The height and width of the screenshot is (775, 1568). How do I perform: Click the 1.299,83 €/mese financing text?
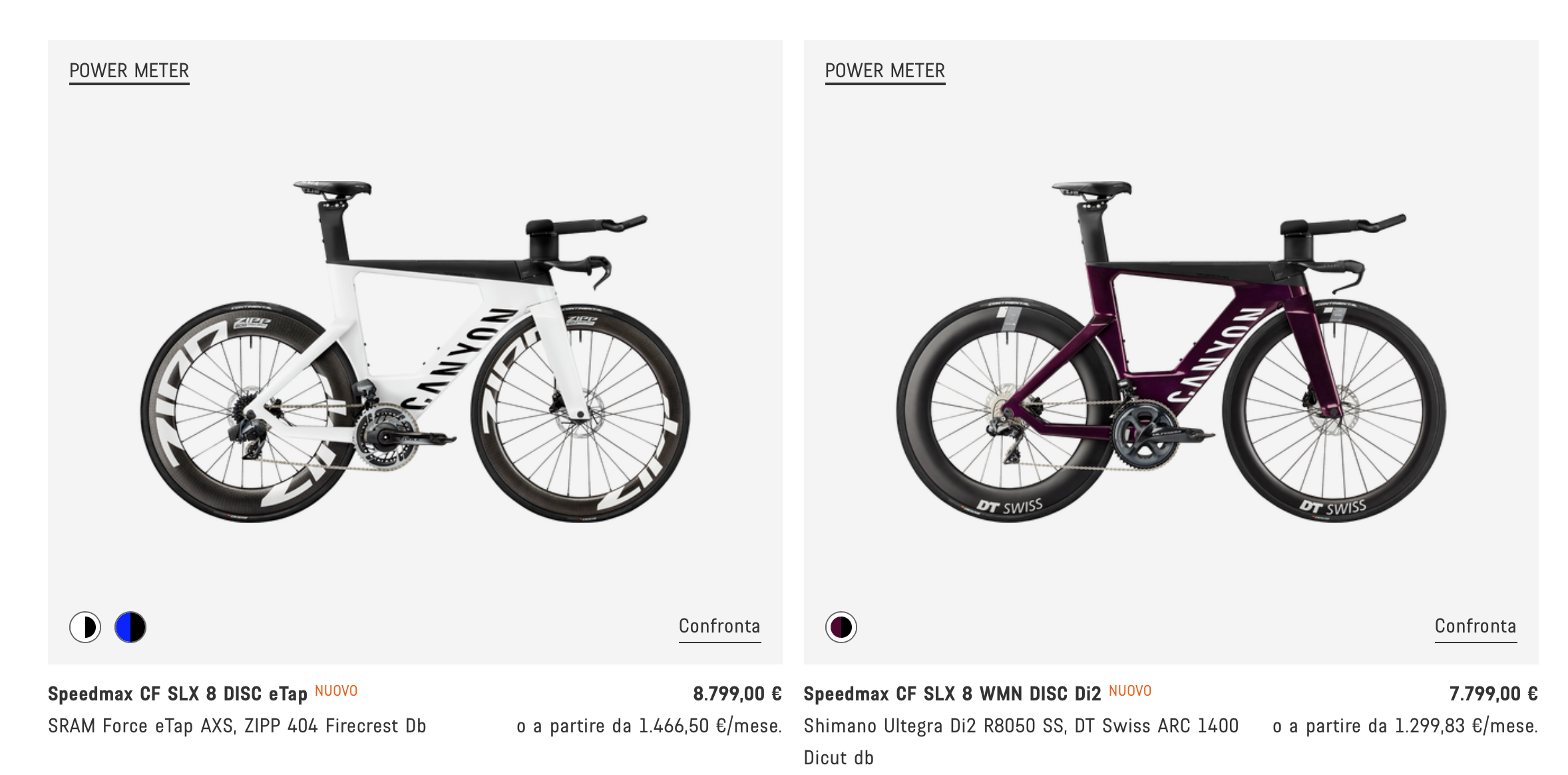[x=1405, y=726]
